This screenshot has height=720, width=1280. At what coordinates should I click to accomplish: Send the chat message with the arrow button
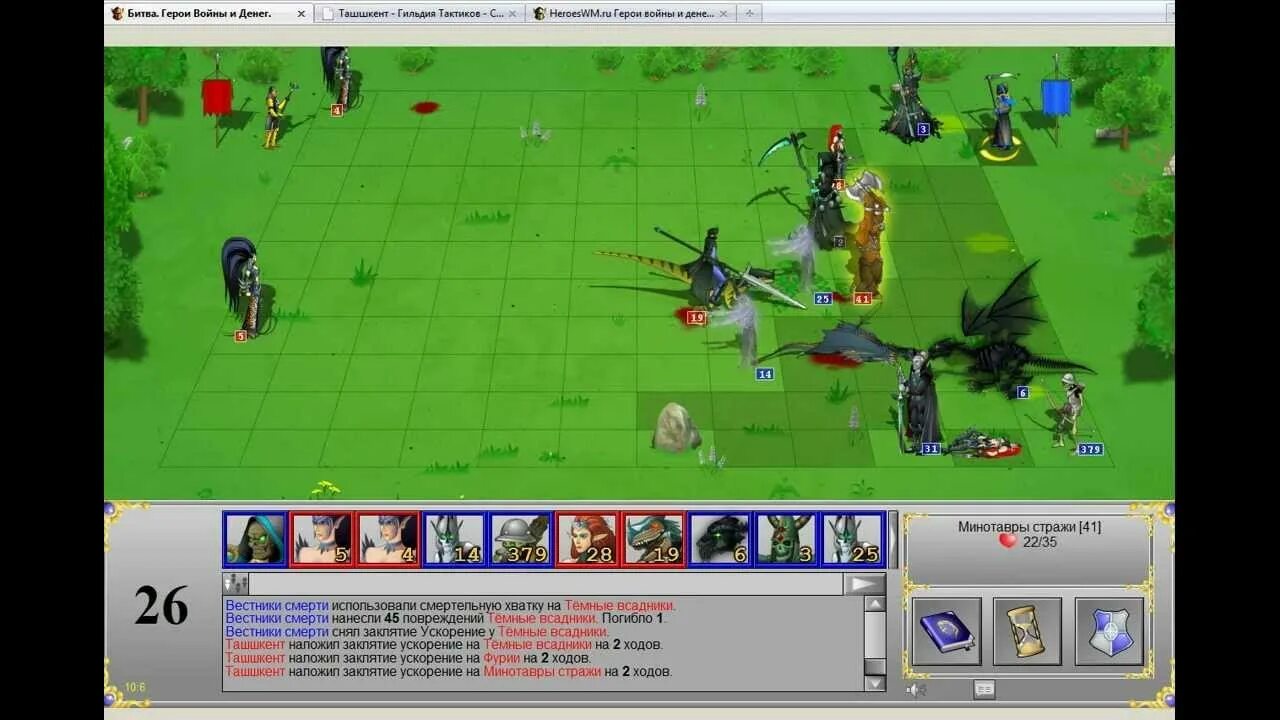[x=865, y=584]
